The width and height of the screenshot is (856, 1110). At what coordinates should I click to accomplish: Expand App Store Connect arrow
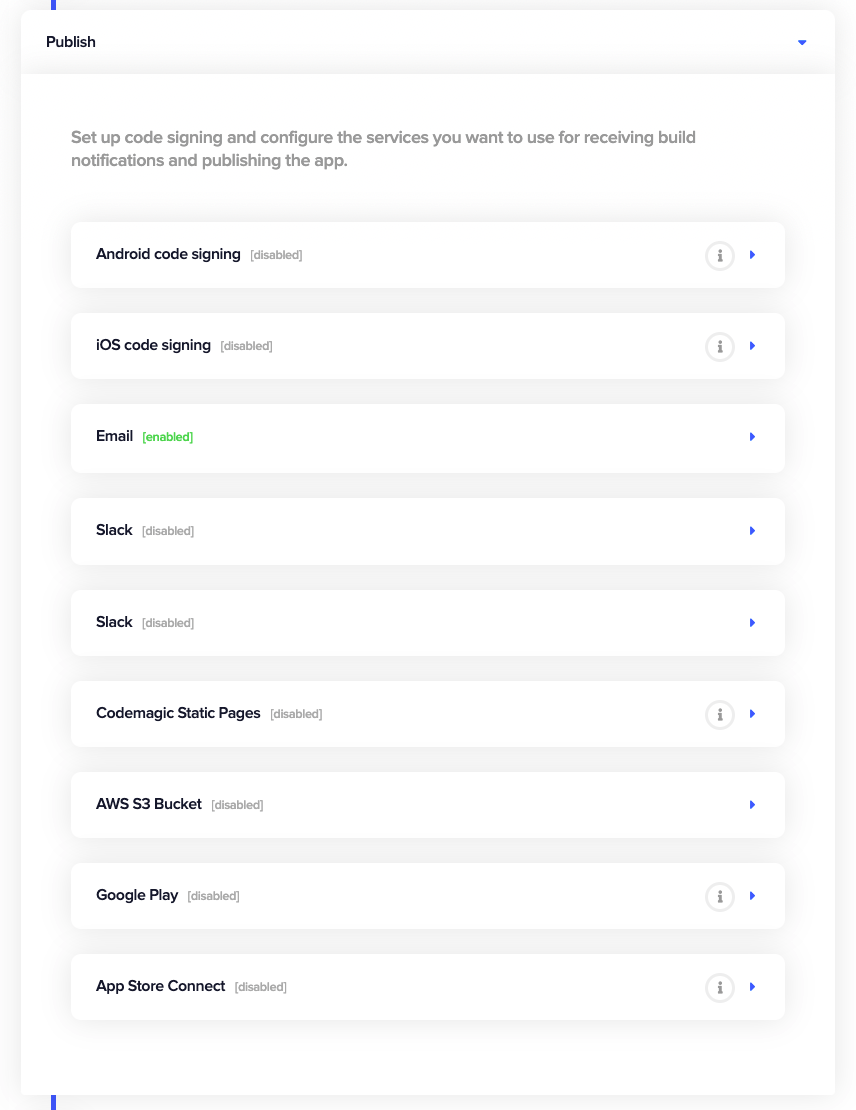[x=752, y=987]
